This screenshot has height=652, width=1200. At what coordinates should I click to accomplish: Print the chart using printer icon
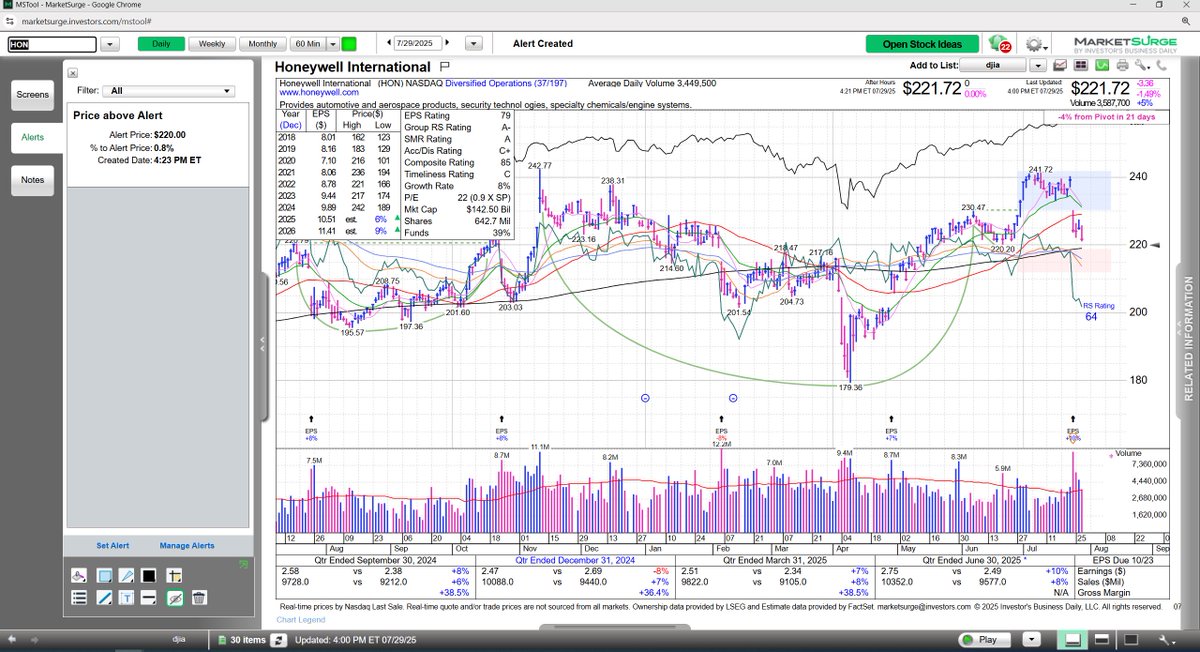point(1122,65)
